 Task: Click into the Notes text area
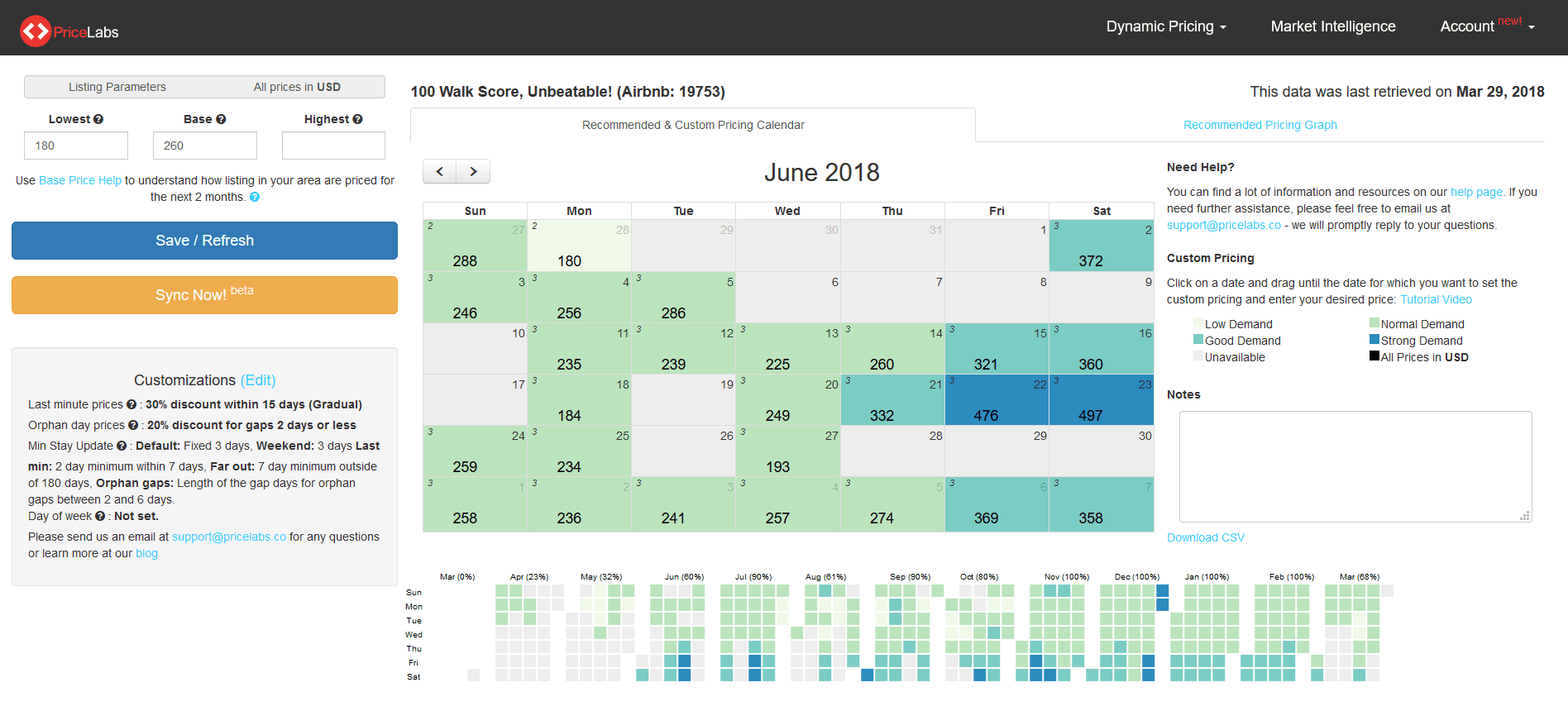(1355, 466)
